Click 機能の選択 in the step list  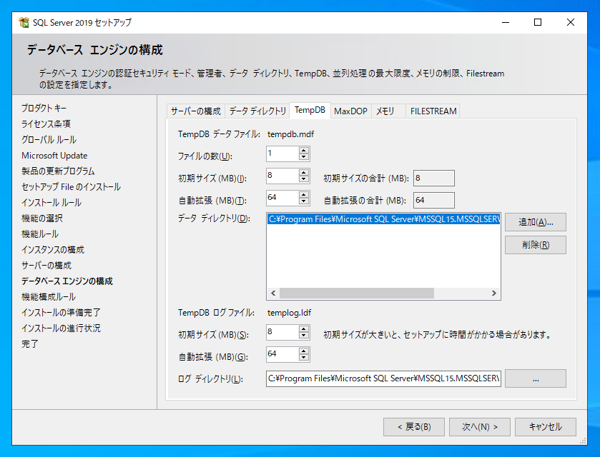tap(42, 218)
